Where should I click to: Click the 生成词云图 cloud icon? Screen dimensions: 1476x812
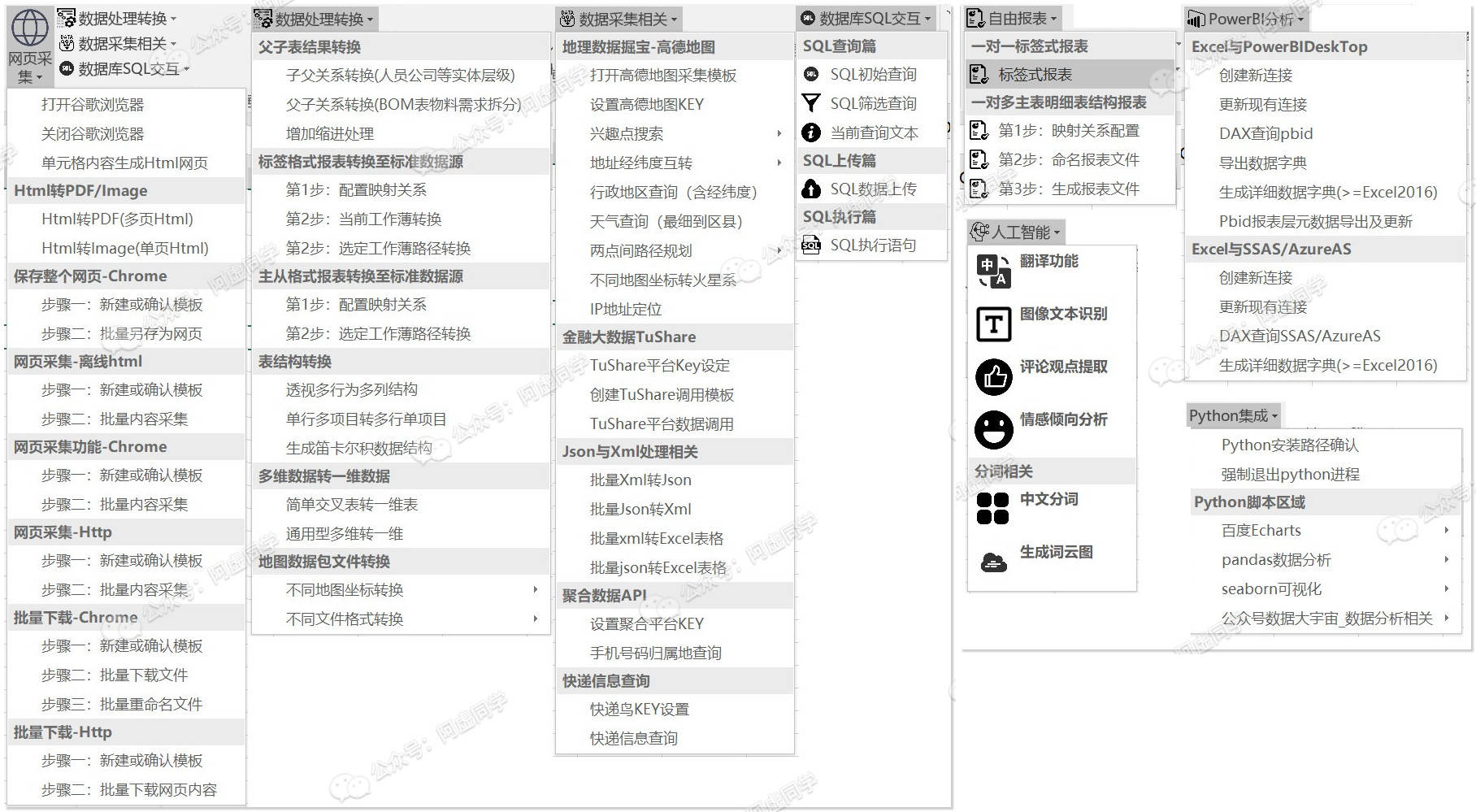[x=993, y=562]
